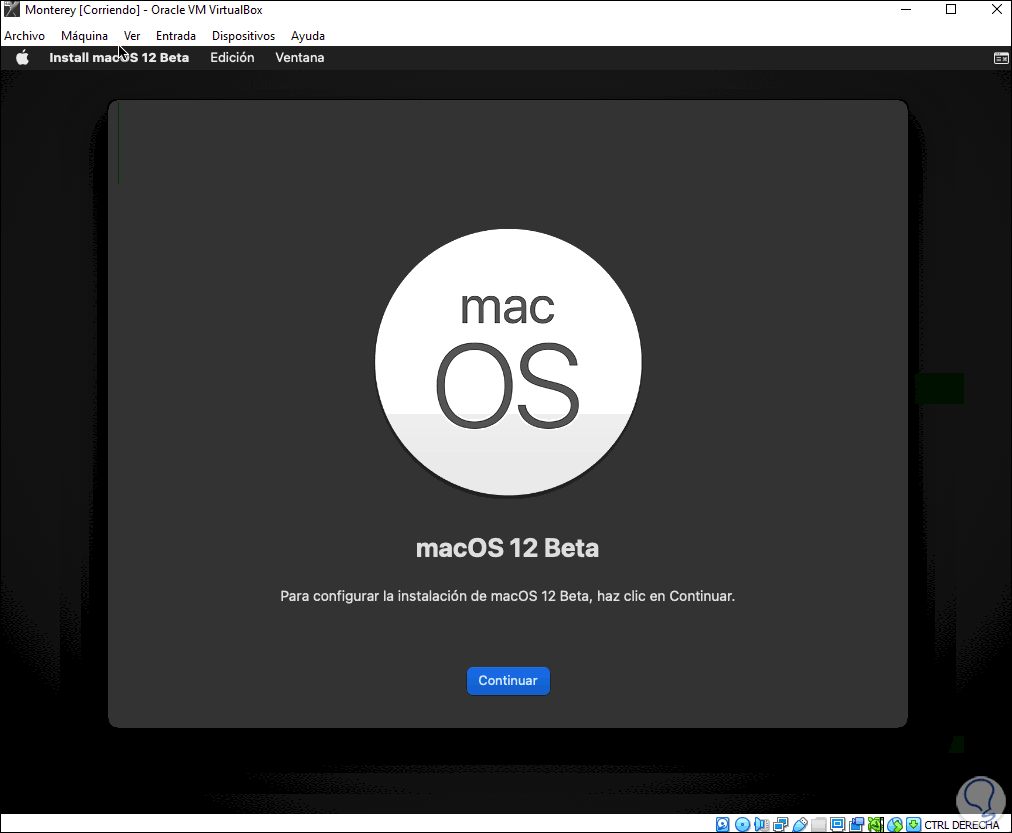The height and width of the screenshot is (833, 1012).
Task: Click the VirtualBox icon in the title bar
Action: point(12,10)
